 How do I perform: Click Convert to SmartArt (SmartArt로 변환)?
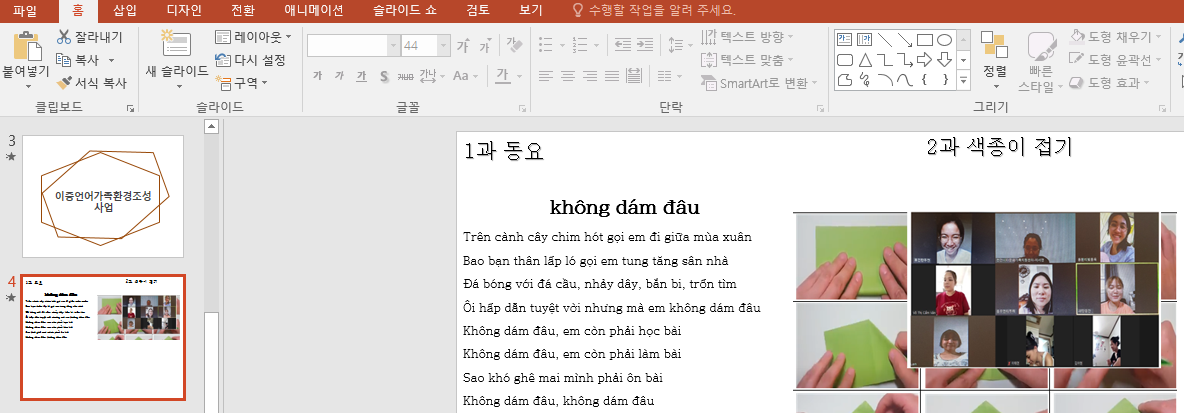(x=761, y=82)
